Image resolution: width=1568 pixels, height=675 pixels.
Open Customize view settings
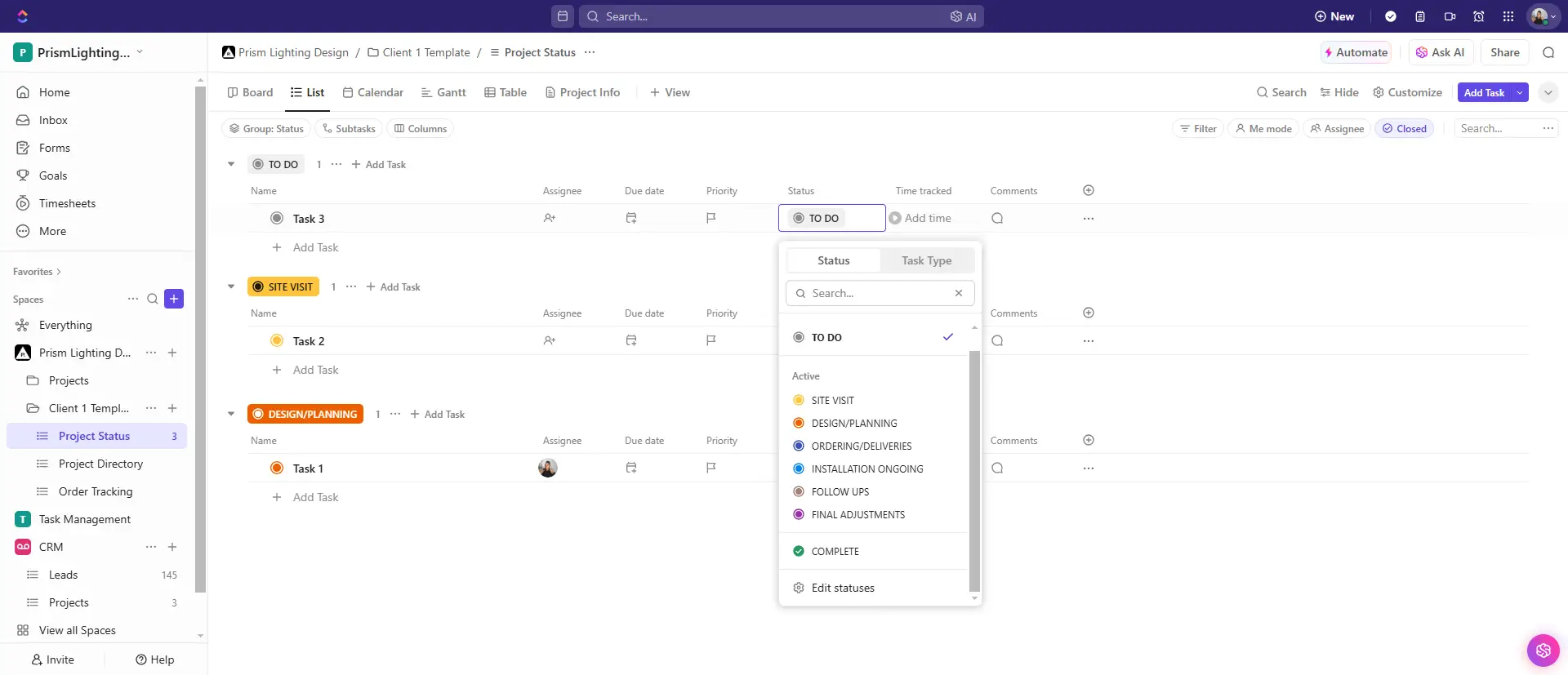tap(1407, 92)
